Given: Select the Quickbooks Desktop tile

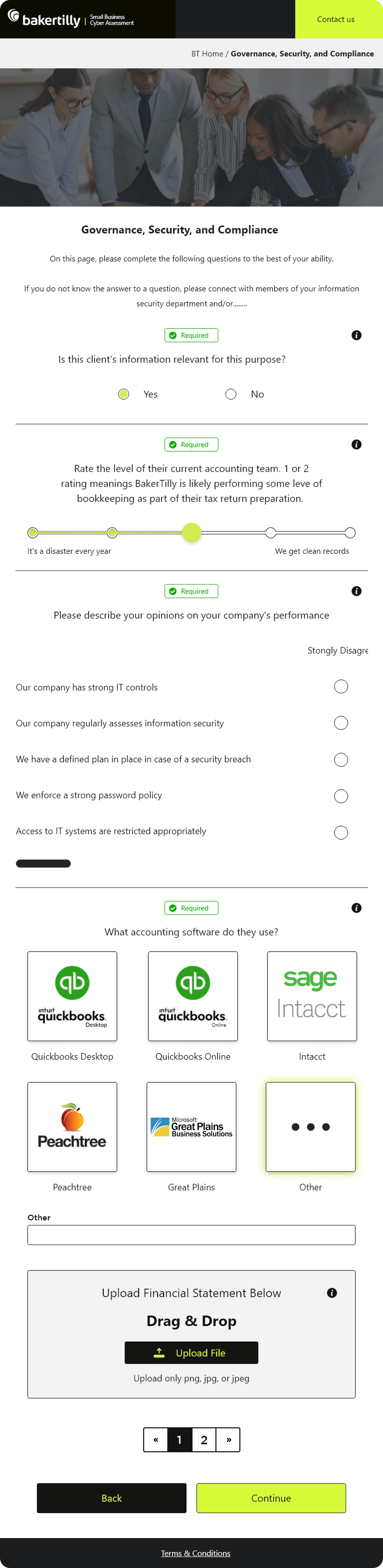Looking at the screenshot, I should coord(72,996).
